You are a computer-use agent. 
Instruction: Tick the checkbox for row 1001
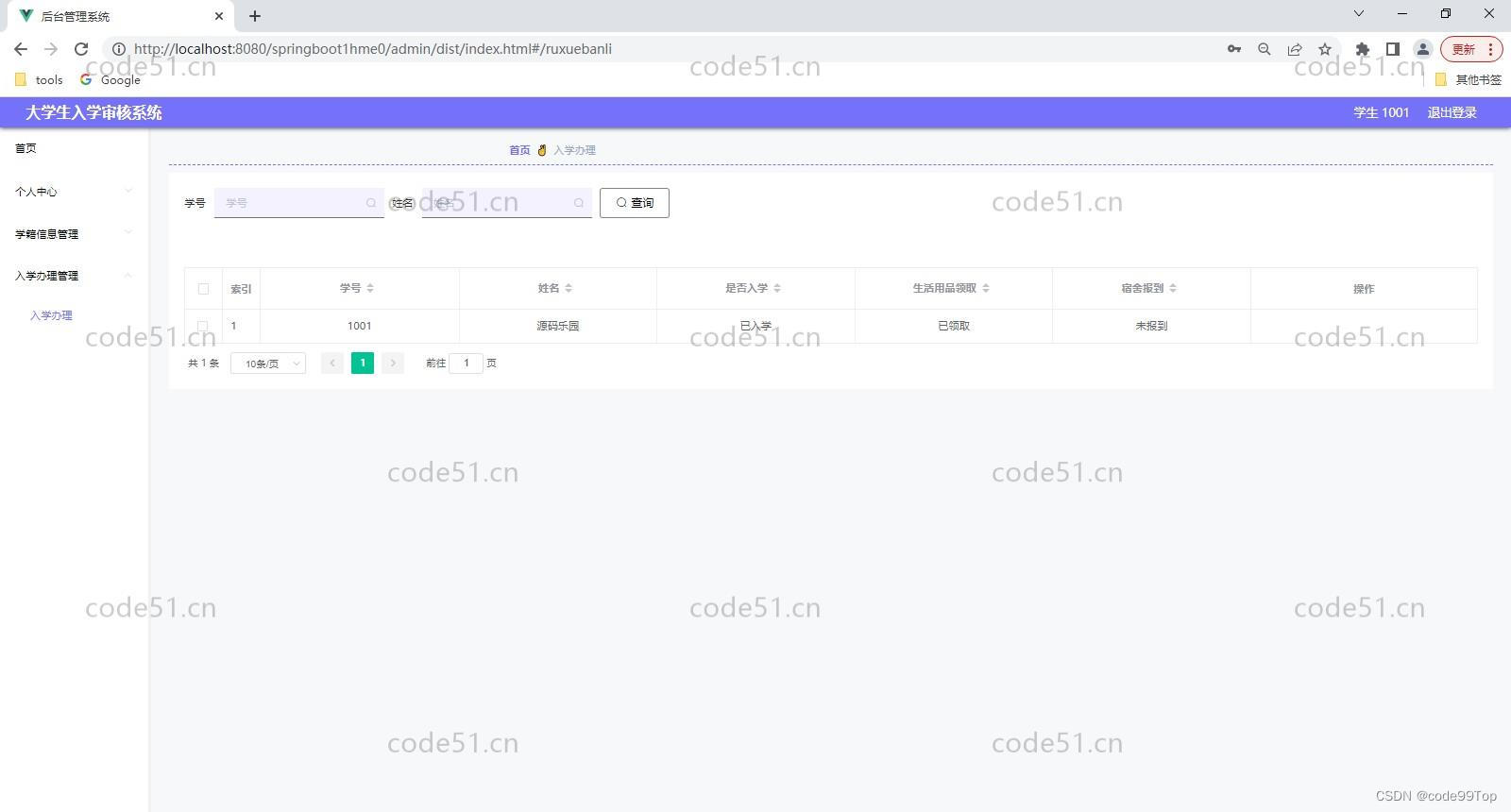click(x=203, y=326)
